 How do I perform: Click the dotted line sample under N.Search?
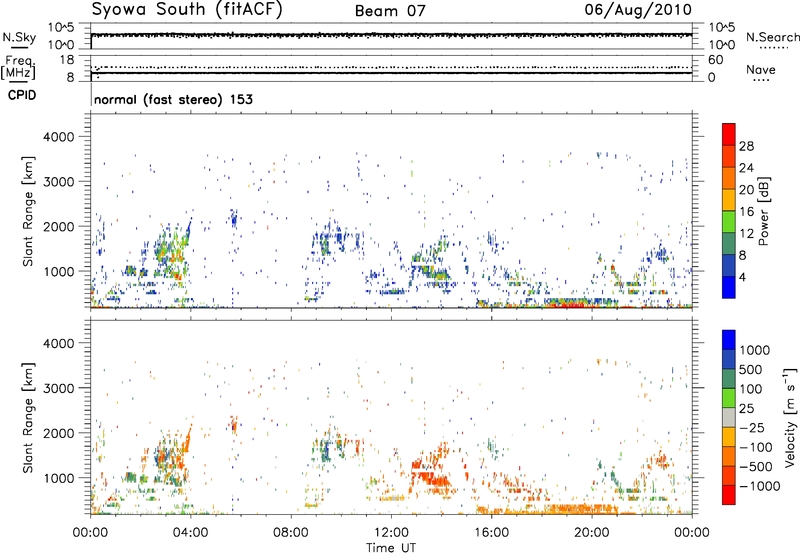coord(774,48)
